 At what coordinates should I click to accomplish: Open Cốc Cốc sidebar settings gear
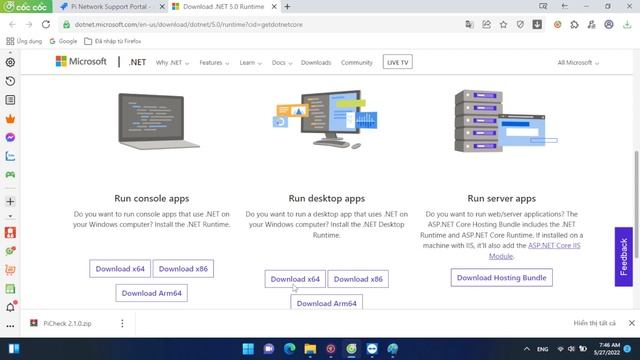[x=10, y=62]
